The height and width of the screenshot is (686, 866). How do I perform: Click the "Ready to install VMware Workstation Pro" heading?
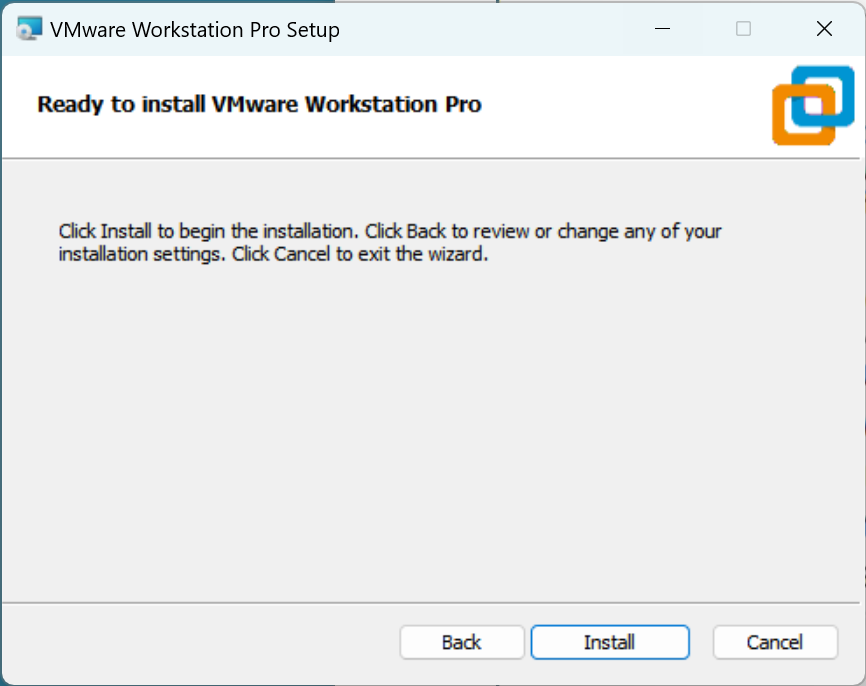(x=259, y=104)
